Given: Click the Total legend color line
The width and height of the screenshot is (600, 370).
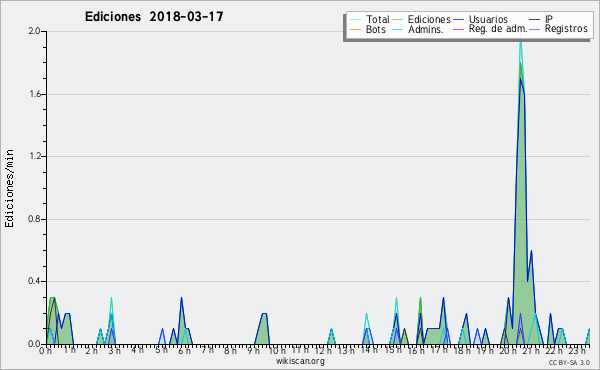Looking at the screenshot, I should (x=355, y=20).
